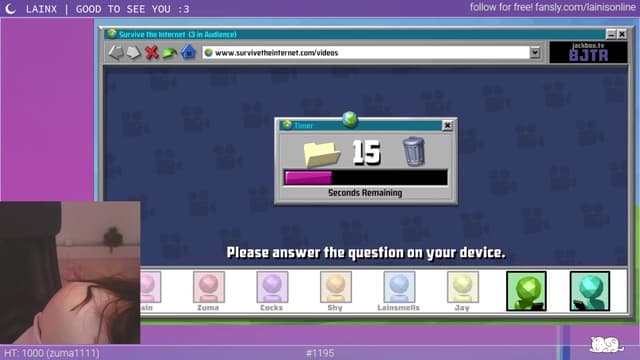Viewport: 640px width, 360px height.
Task: Click the yellow folder icon in Timer
Action: click(322, 153)
